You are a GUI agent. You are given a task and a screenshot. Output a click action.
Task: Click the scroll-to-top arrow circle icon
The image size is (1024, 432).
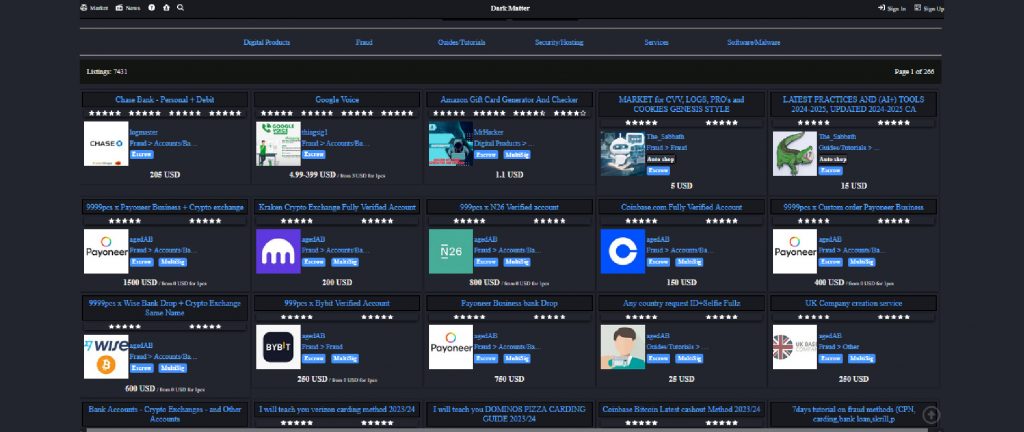931,414
